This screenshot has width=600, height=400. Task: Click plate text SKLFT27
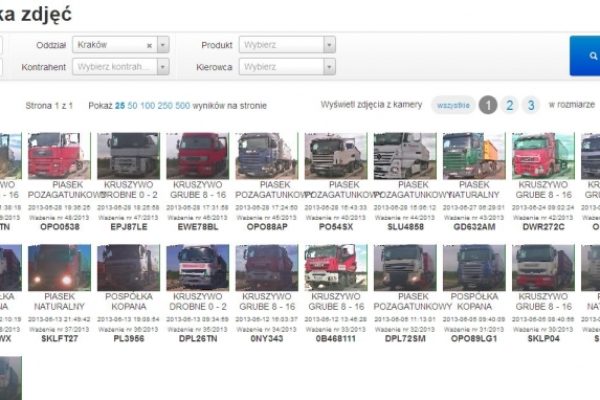coord(59,339)
